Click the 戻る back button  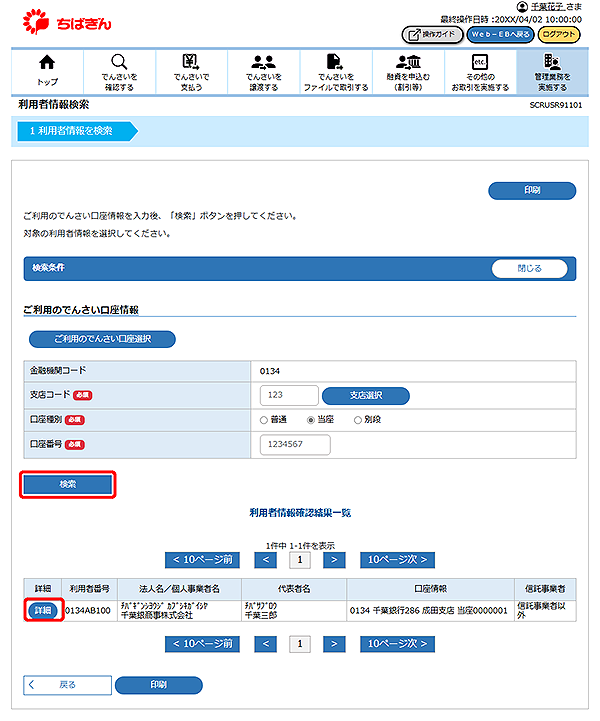click(x=68, y=685)
